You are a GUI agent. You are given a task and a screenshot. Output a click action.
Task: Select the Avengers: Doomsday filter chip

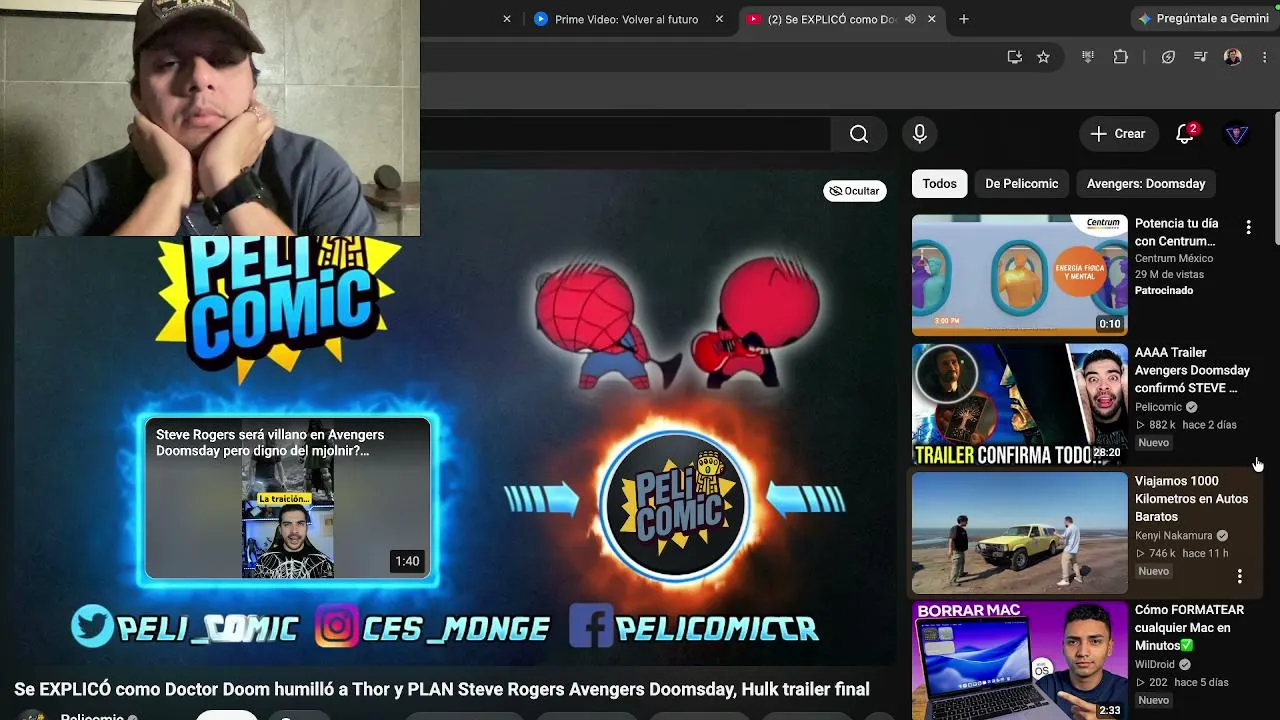[x=1146, y=184]
